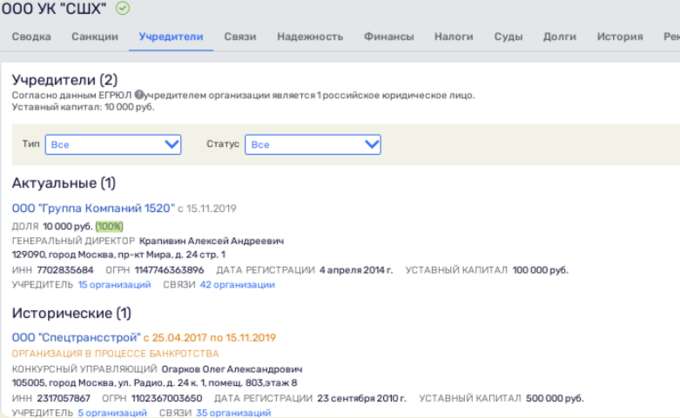
Task: Click capital value 500 000 руб.
Action: (555, 398)
